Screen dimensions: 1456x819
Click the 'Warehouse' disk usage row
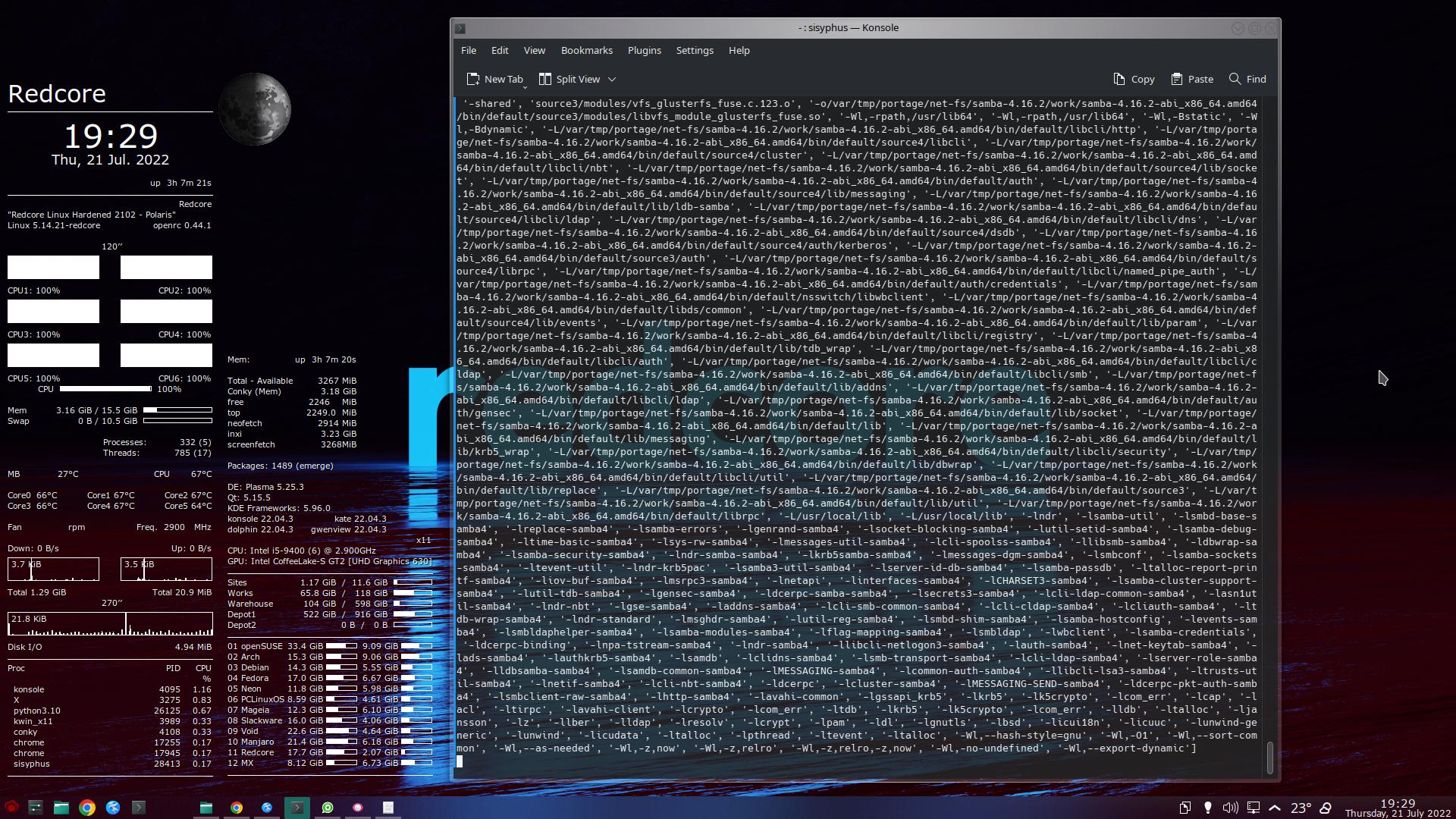[330, 604]
